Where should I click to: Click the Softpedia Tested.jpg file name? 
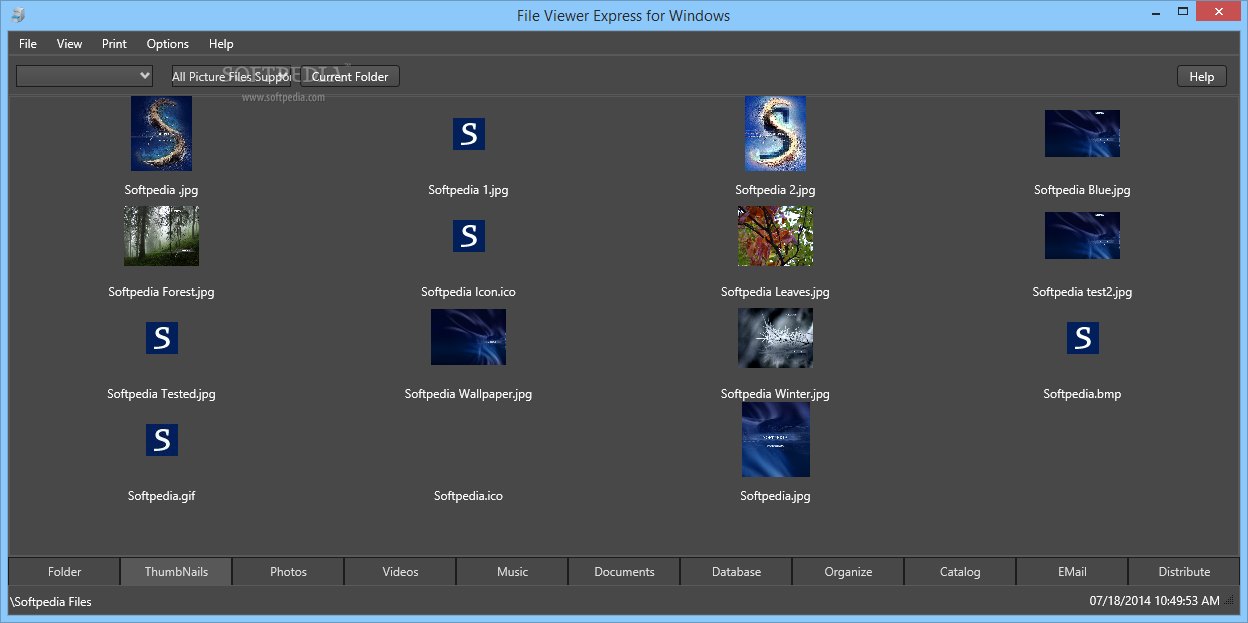click(x=162, y=394)
